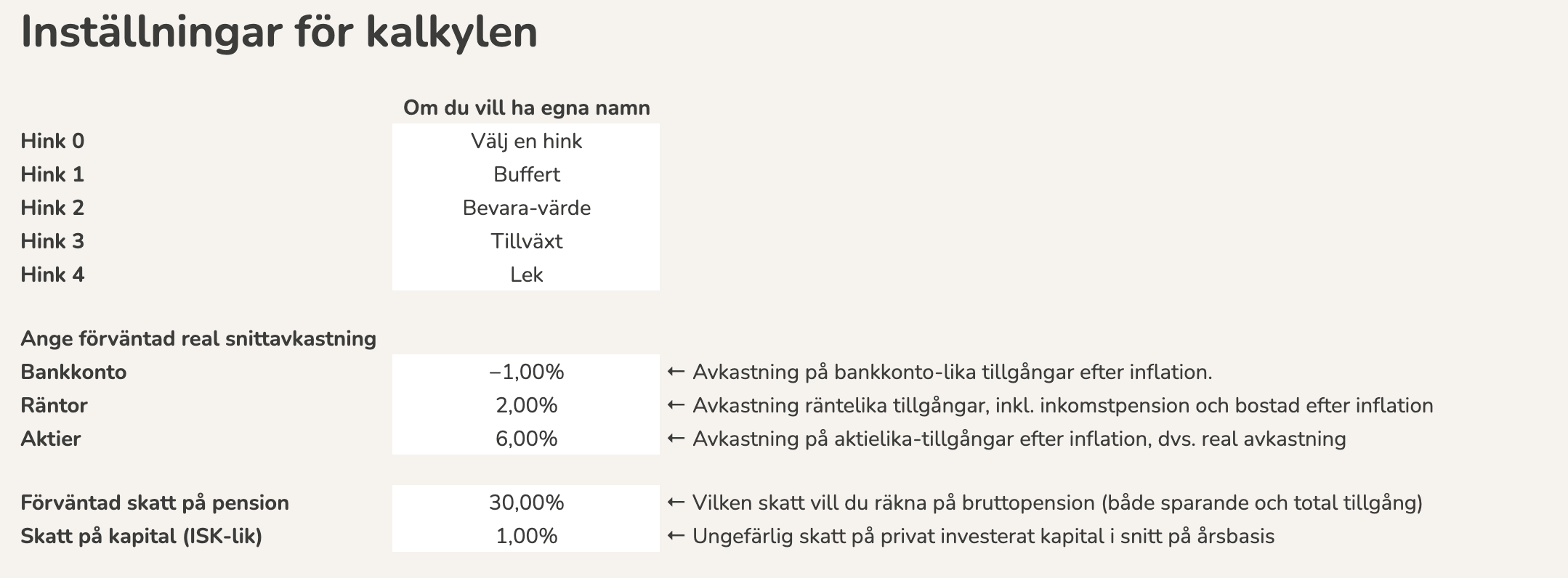Click the pension tax cell showing 30,00%
1568x578 pixels.
(526, 502)
